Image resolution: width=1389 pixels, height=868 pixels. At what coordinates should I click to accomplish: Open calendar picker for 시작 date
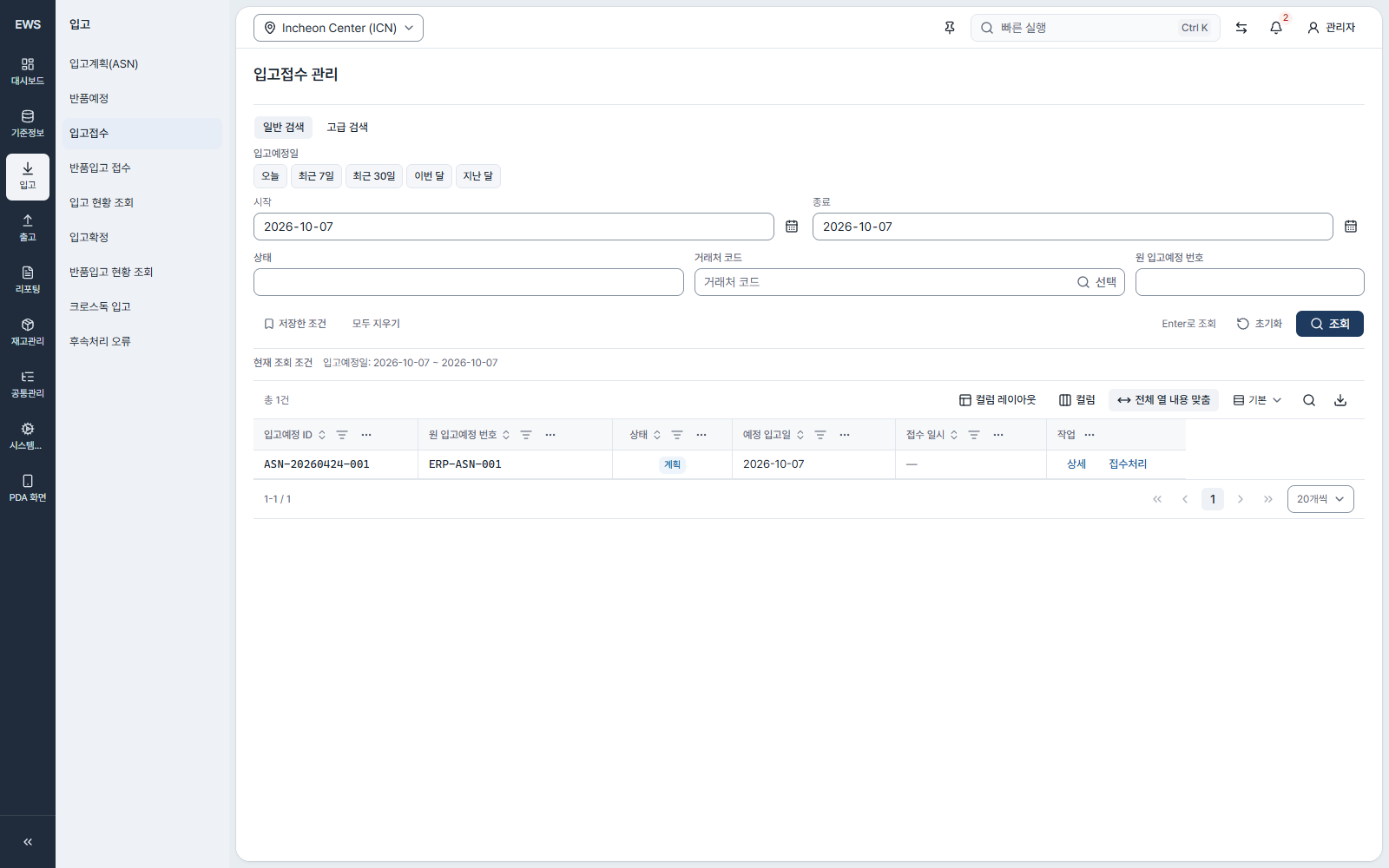pos(792,227)
